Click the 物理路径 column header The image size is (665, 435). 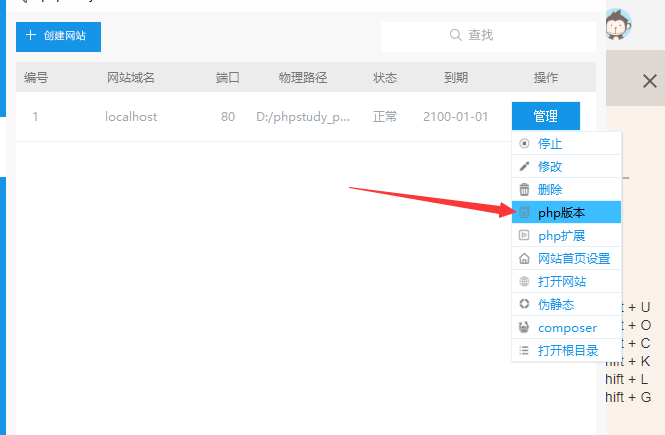pos(303,78)
